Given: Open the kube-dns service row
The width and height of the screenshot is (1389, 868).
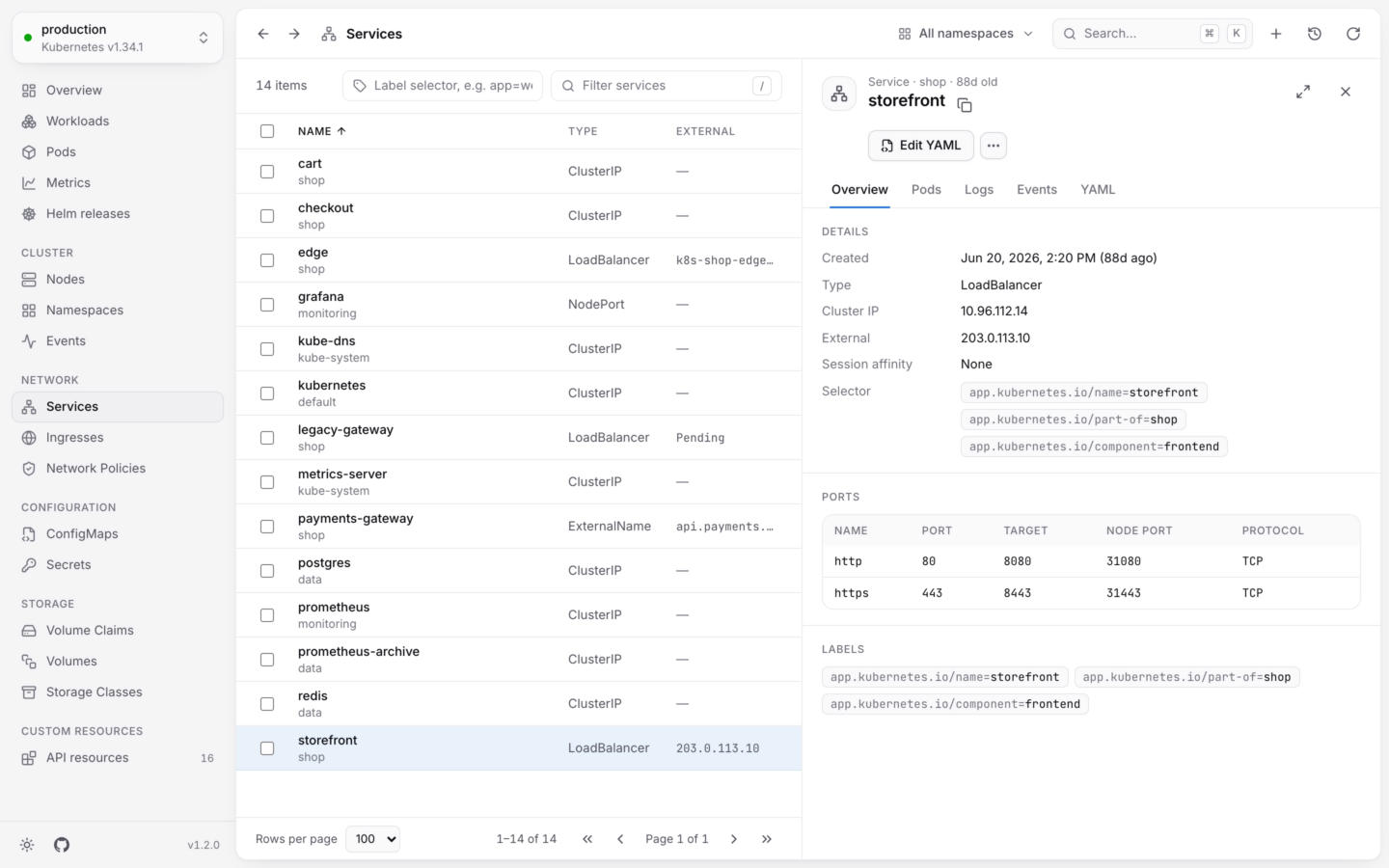Looking at the screenshot, I should tap(519, 349).
